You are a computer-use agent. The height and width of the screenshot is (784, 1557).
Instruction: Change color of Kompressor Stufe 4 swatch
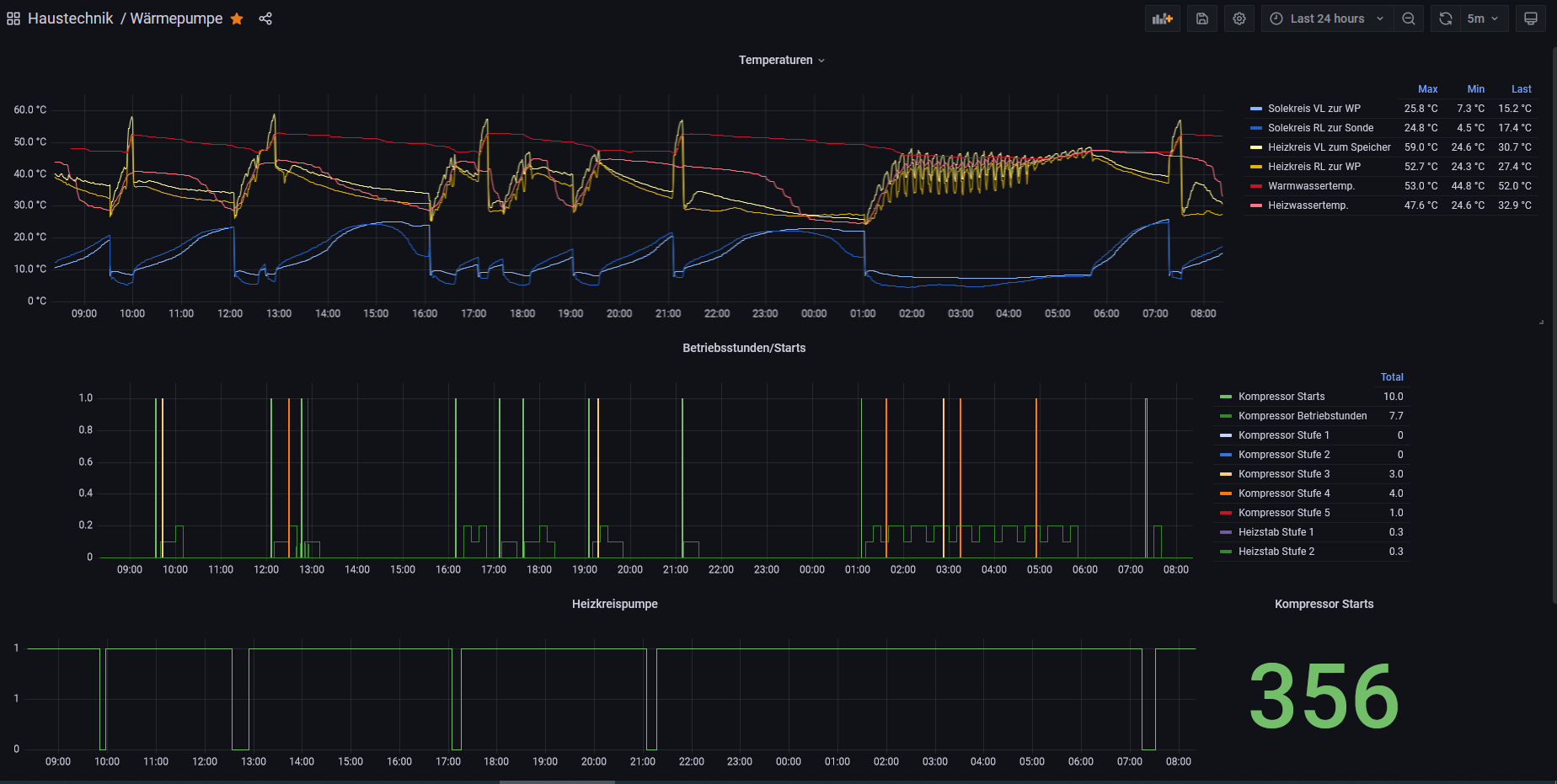[x=1226, y=493]
